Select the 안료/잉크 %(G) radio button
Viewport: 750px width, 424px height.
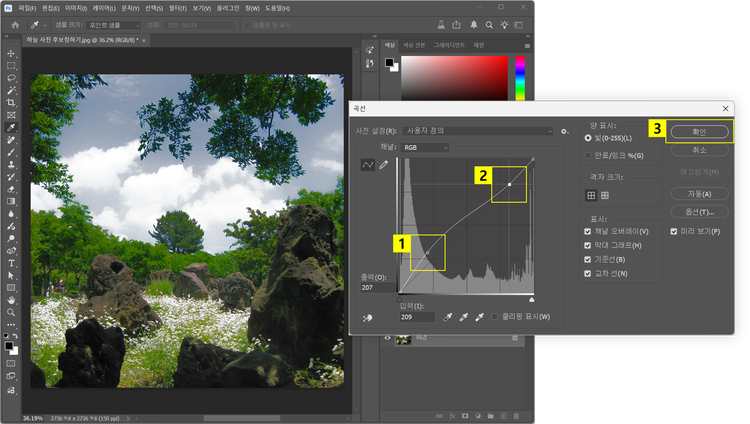pyautogui.click(x=588, y=155)
